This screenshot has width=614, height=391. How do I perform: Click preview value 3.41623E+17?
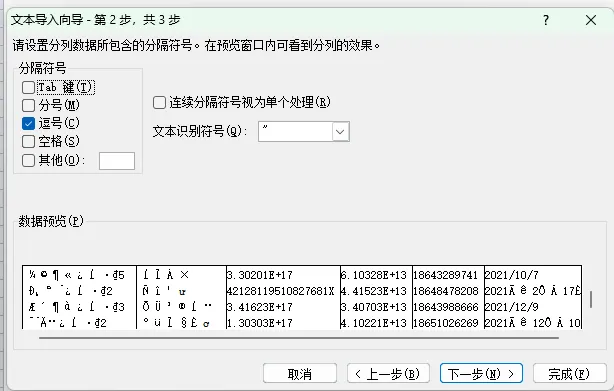260,307
